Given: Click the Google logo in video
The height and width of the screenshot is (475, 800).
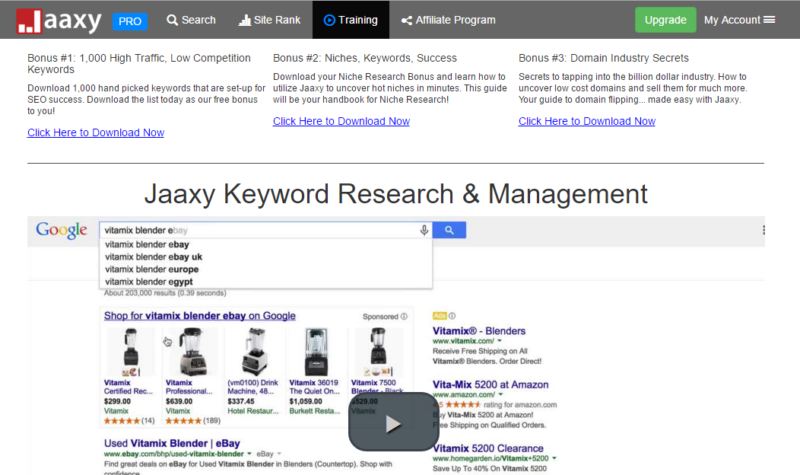Looking at the screenshot, I should [61, 231].
